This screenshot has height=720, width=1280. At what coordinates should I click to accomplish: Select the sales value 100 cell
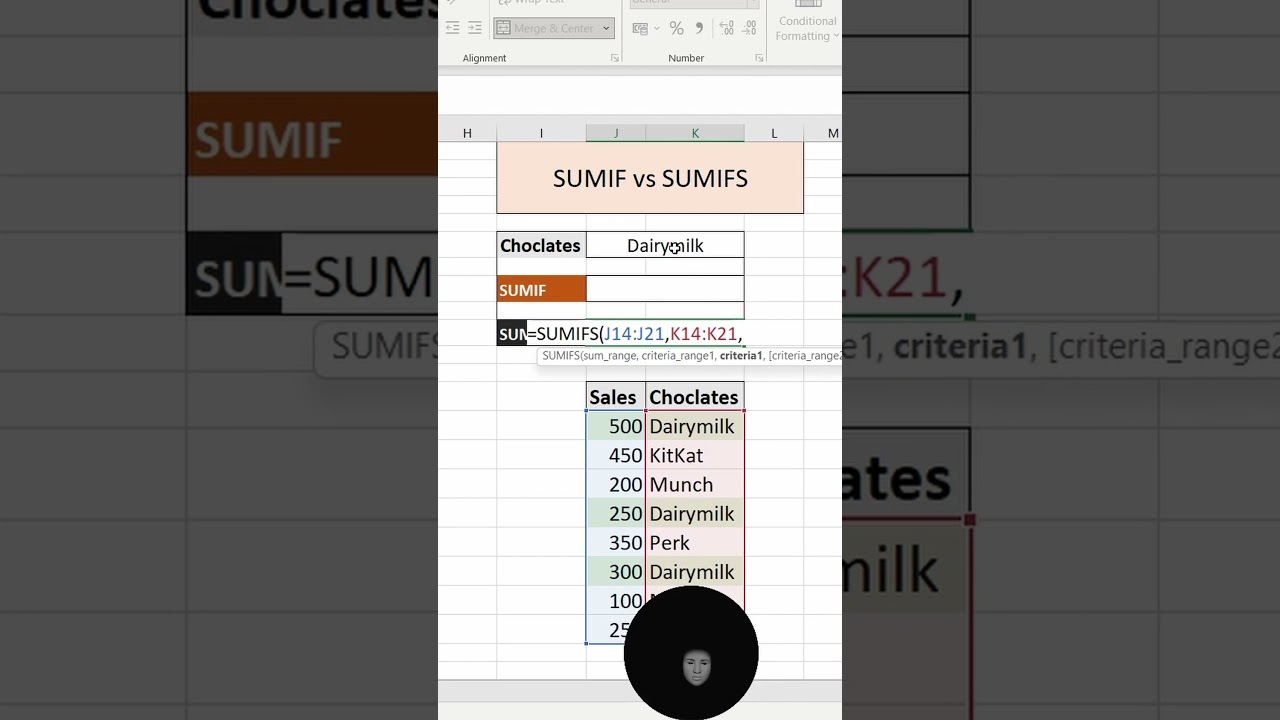pos(616,600)
